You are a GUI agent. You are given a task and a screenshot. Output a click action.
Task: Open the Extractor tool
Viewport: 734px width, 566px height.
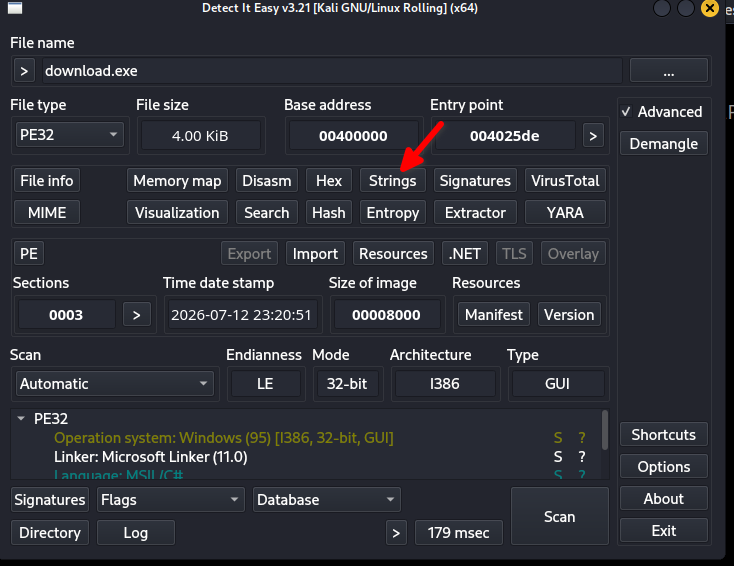point(475,213)
